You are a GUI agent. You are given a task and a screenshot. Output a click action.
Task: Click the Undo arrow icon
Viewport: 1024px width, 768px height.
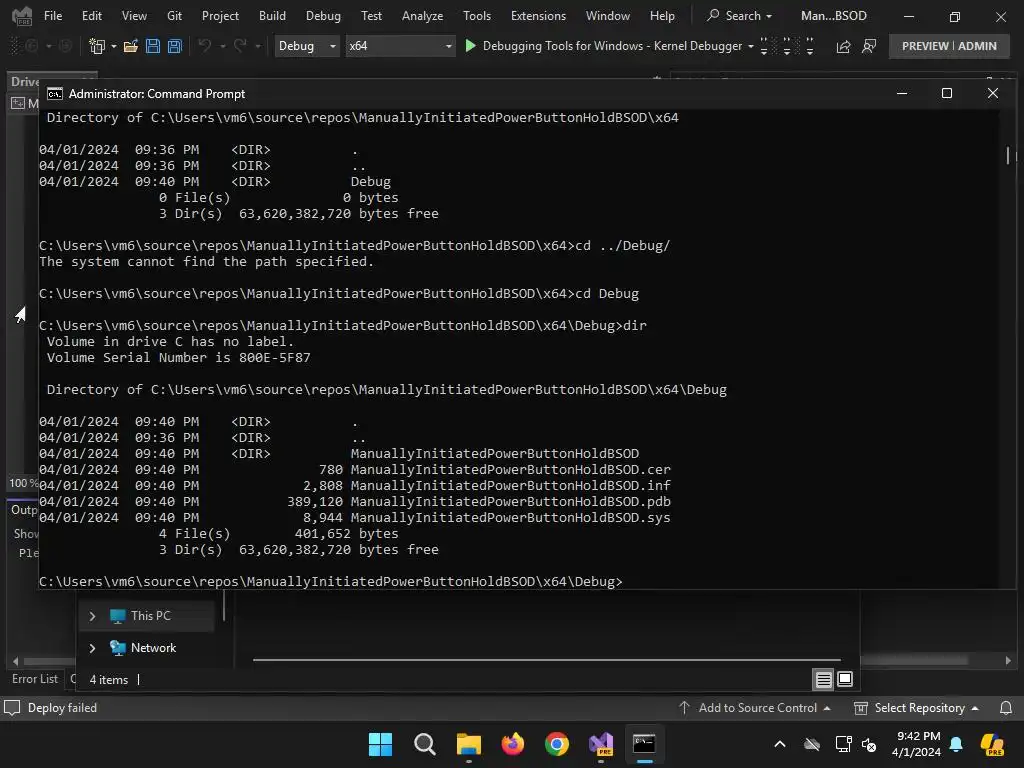pyautogui.click(x=204, y=46)
